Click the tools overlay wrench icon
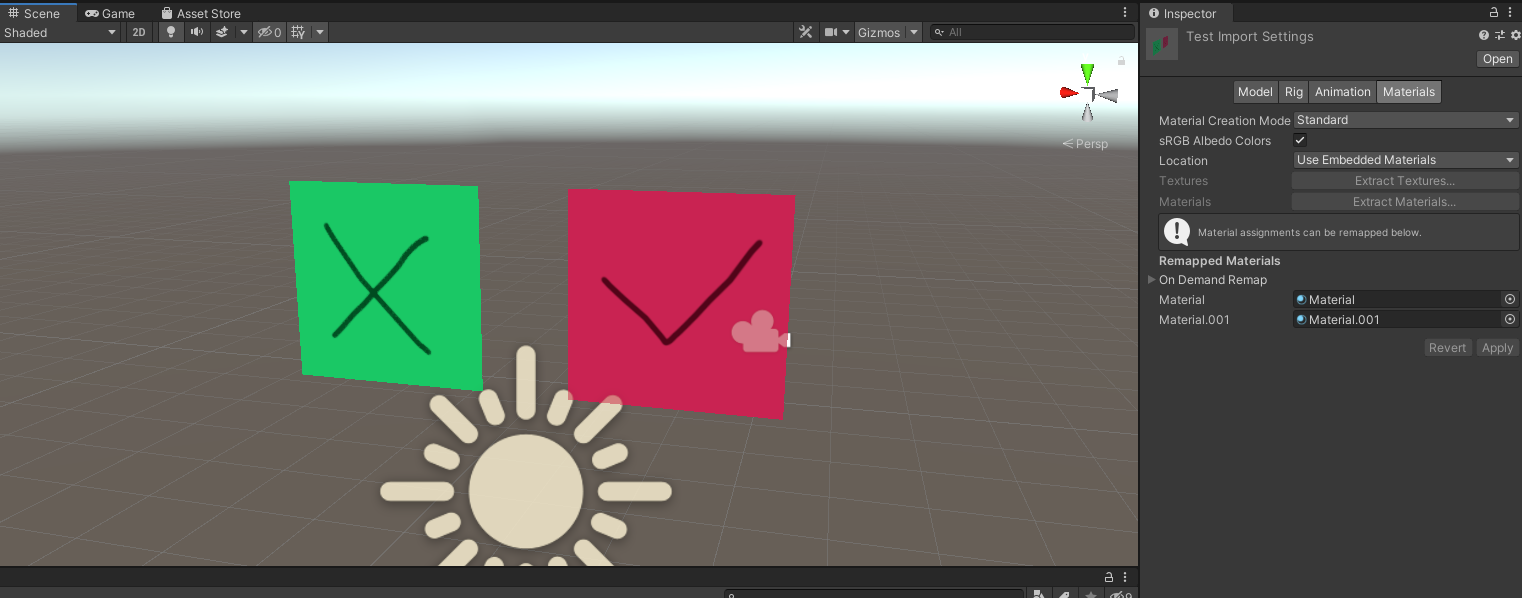This screenshot has height=598, width=1522. click(806, 32)
